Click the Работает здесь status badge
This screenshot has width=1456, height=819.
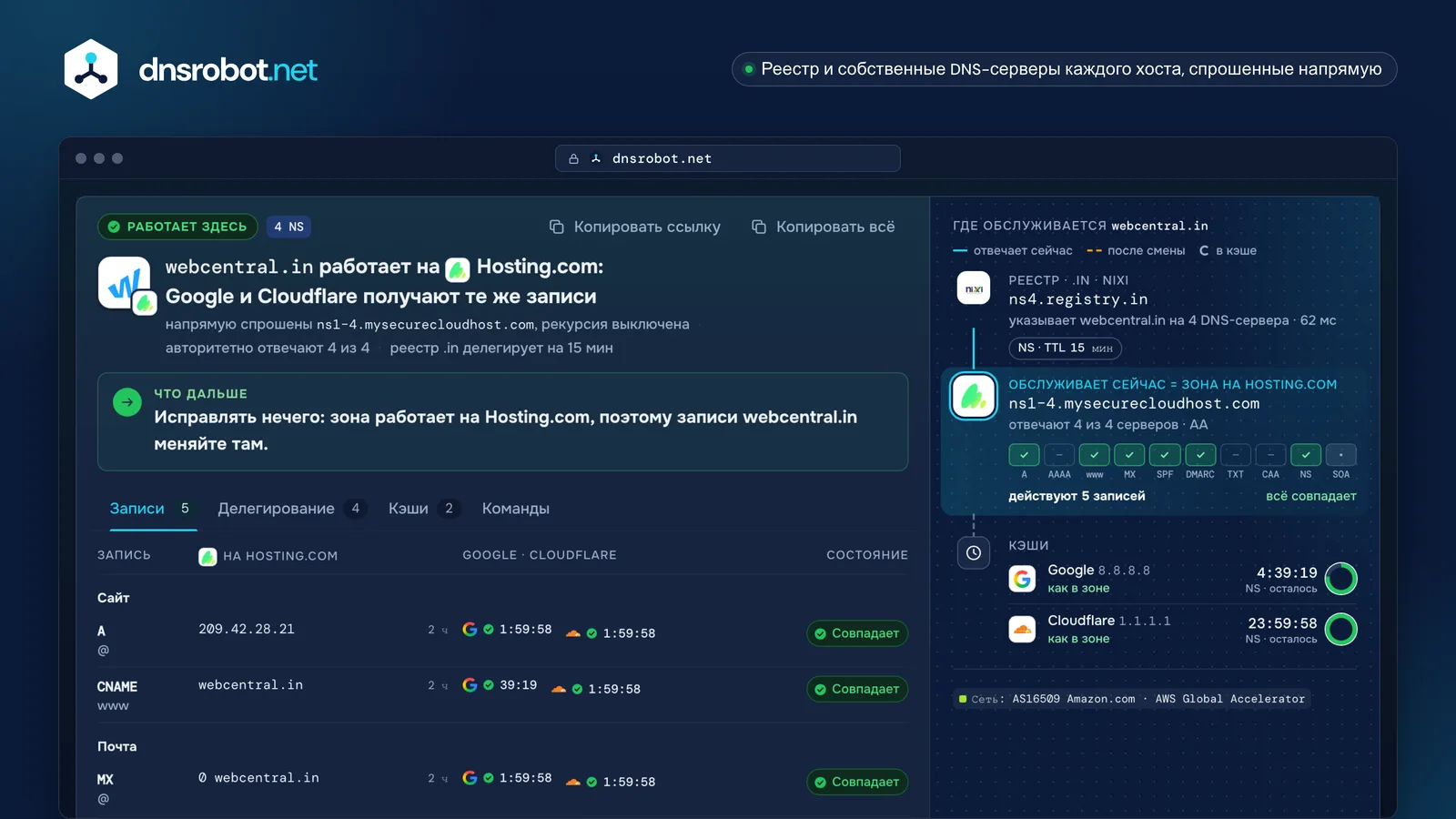click(x=177, y=227)
